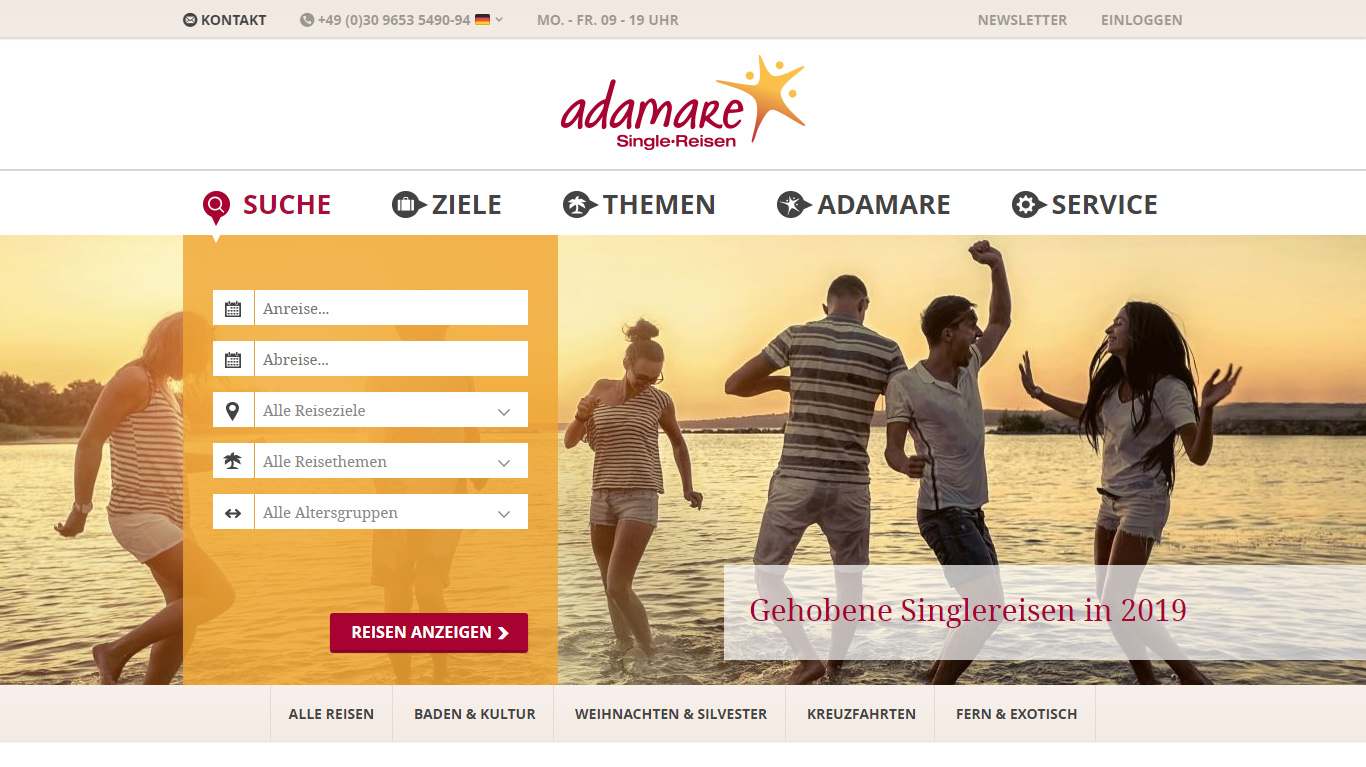Select the Kreuzfahrten tab

click(861, 714)
